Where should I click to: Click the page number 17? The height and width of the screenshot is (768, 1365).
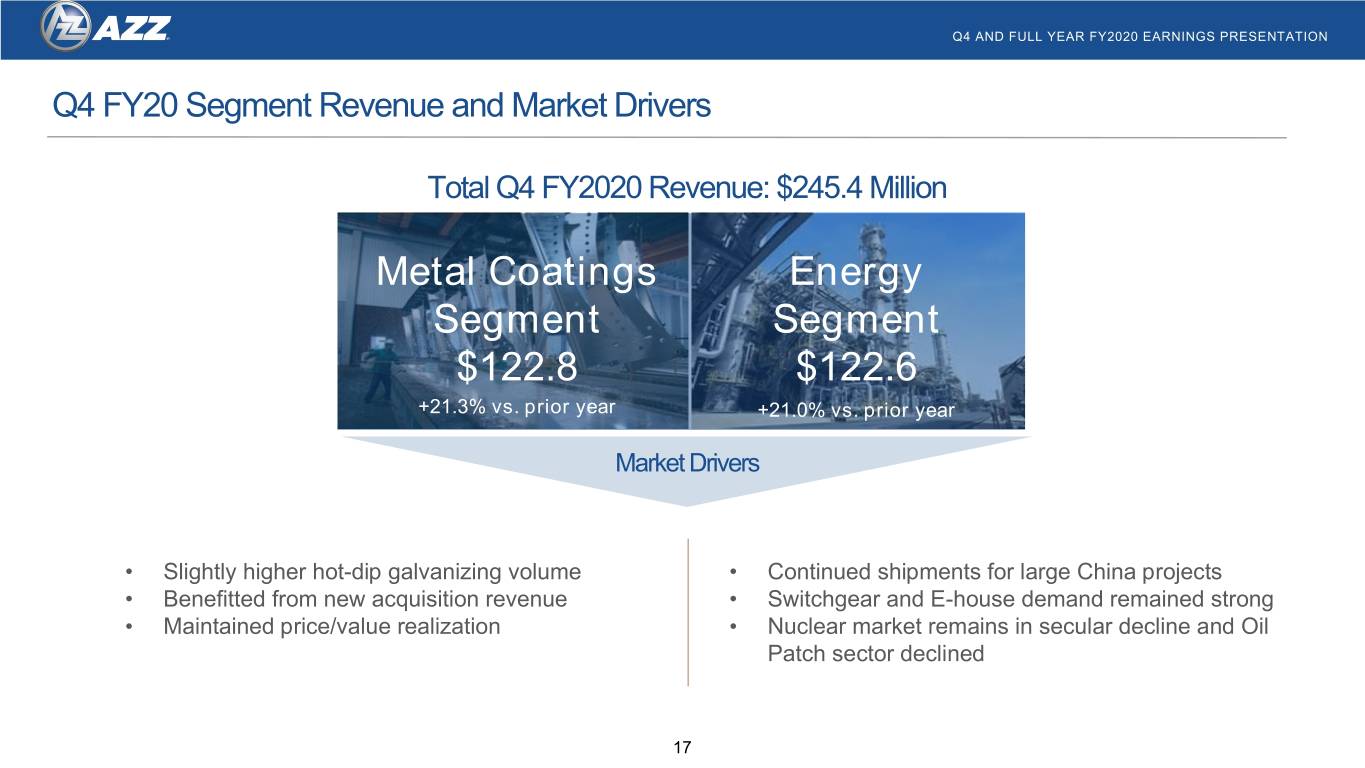tap(683, 747)
